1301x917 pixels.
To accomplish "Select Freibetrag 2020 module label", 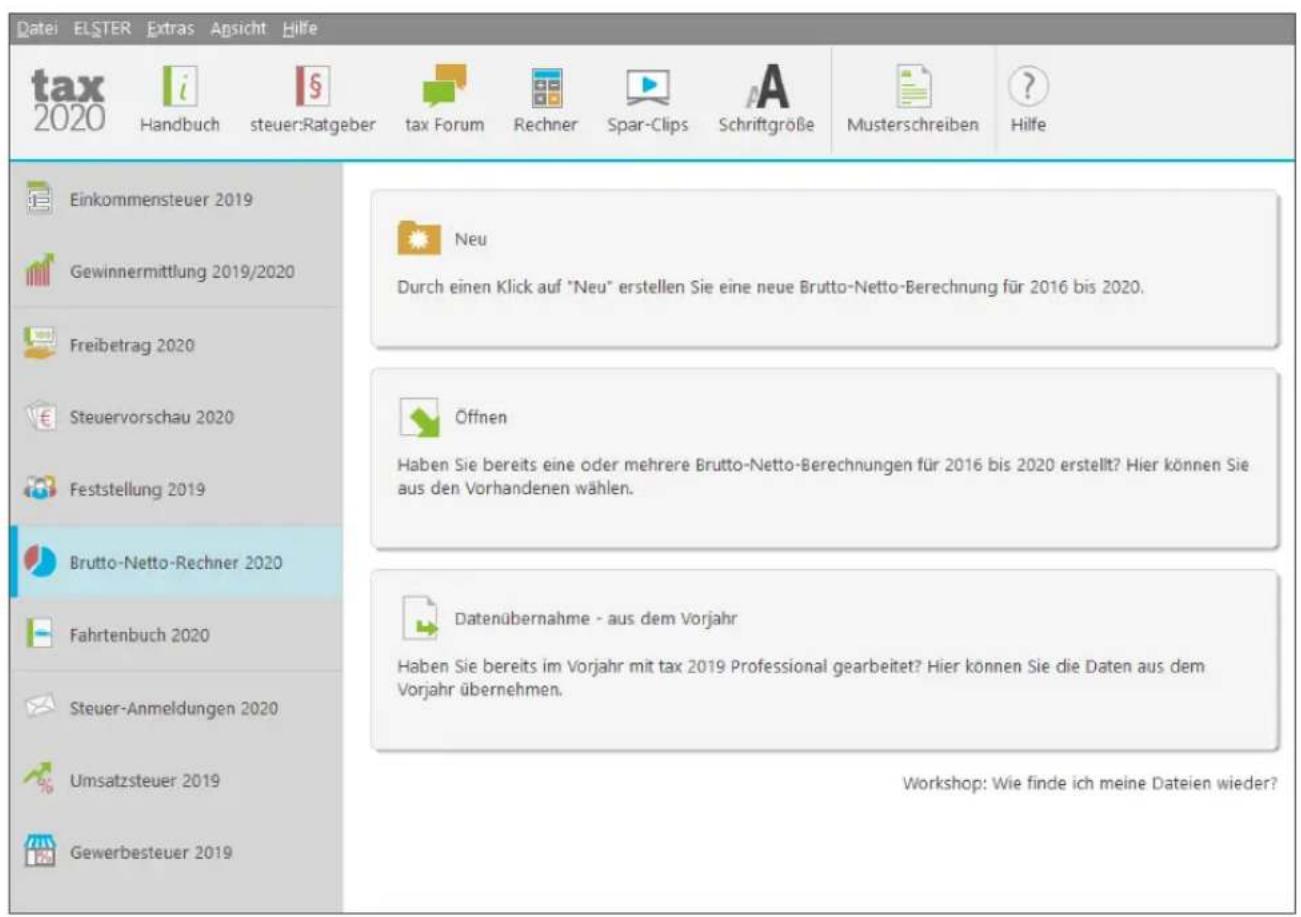I will (132, 345).
